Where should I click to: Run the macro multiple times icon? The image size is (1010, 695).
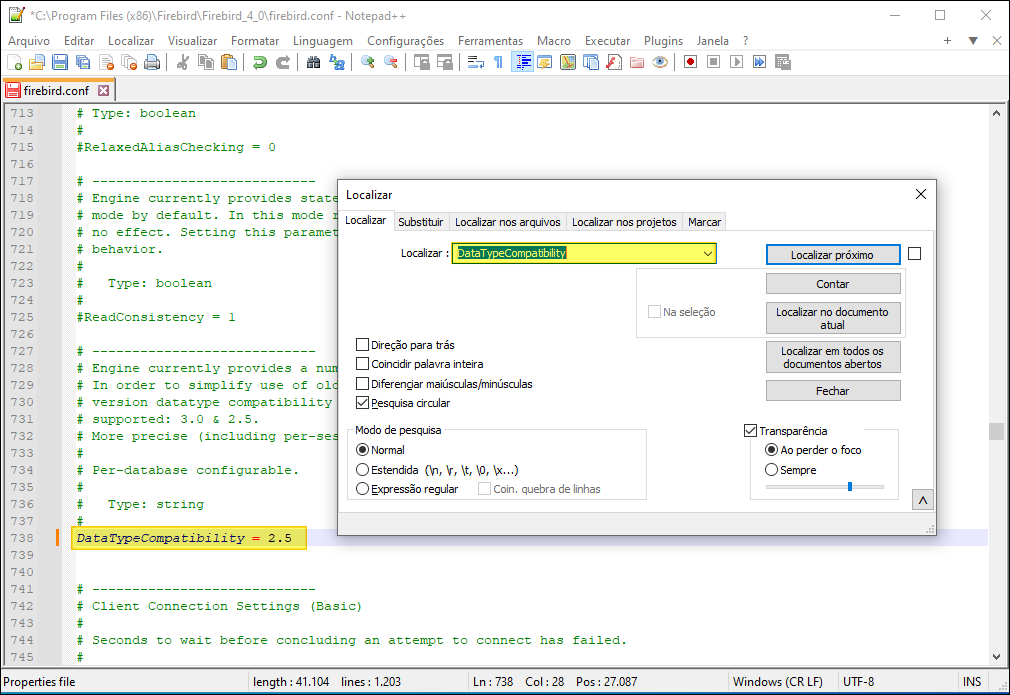(x=760, y=62)
